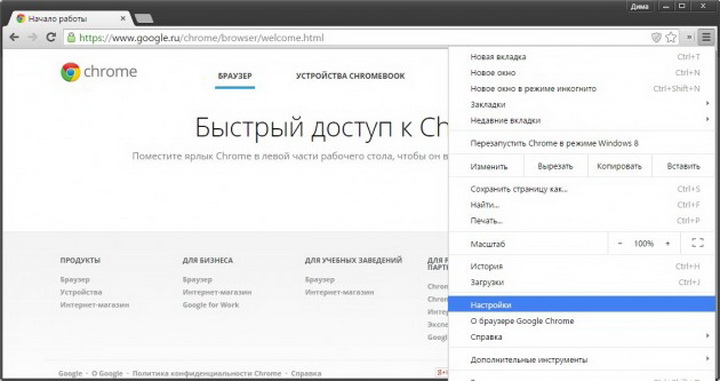Click the Изменить label in menu
The width and height of the screenshot is (720, 381).
pyautogui.click(x=489, y=167)
